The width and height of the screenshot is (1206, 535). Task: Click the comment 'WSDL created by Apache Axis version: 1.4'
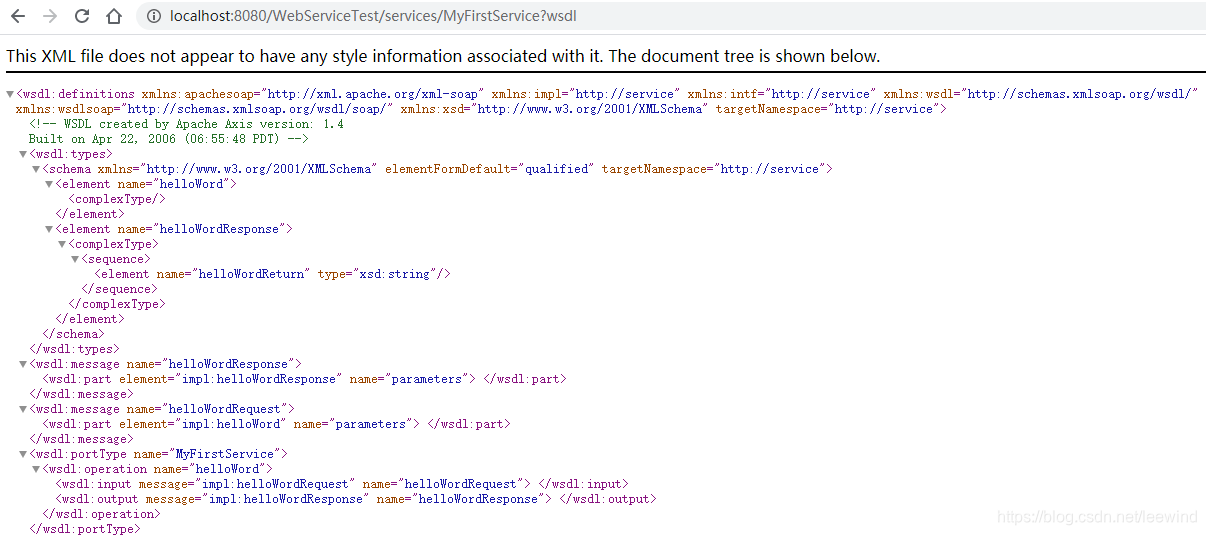point(186,124)
